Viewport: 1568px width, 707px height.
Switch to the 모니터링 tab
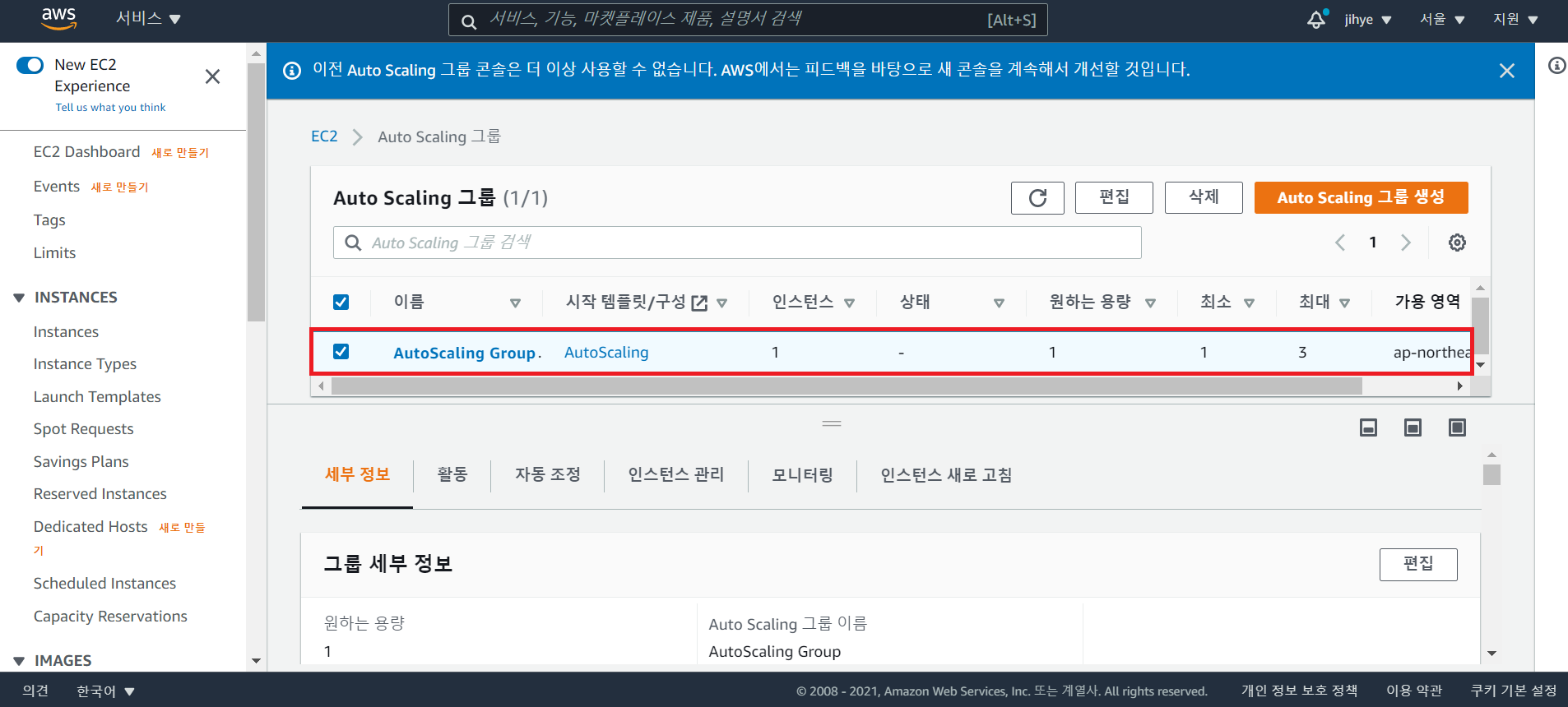(802, 475)
